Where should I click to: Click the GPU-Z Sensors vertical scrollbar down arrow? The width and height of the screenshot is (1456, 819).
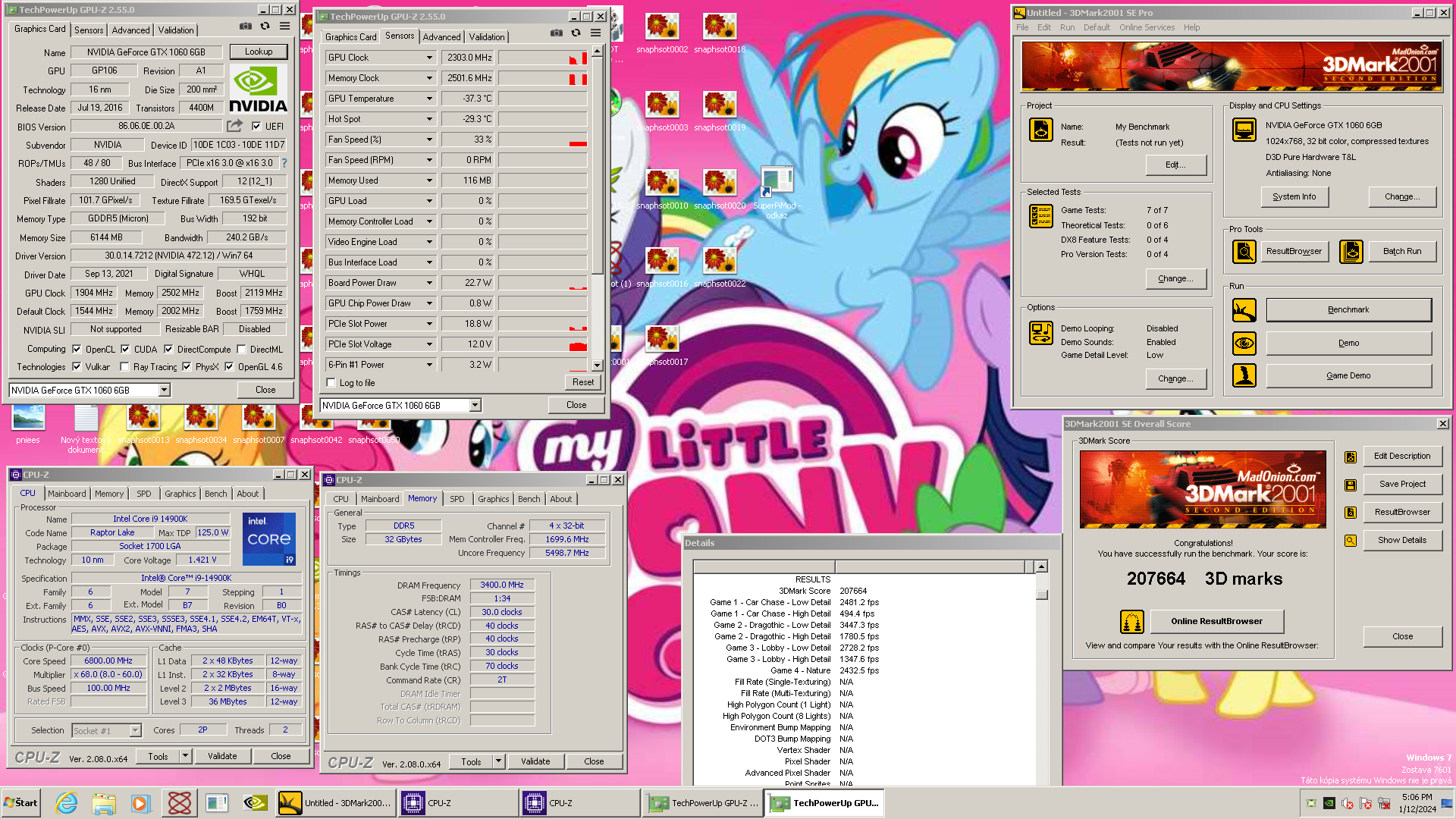click(x=598, y=366)
